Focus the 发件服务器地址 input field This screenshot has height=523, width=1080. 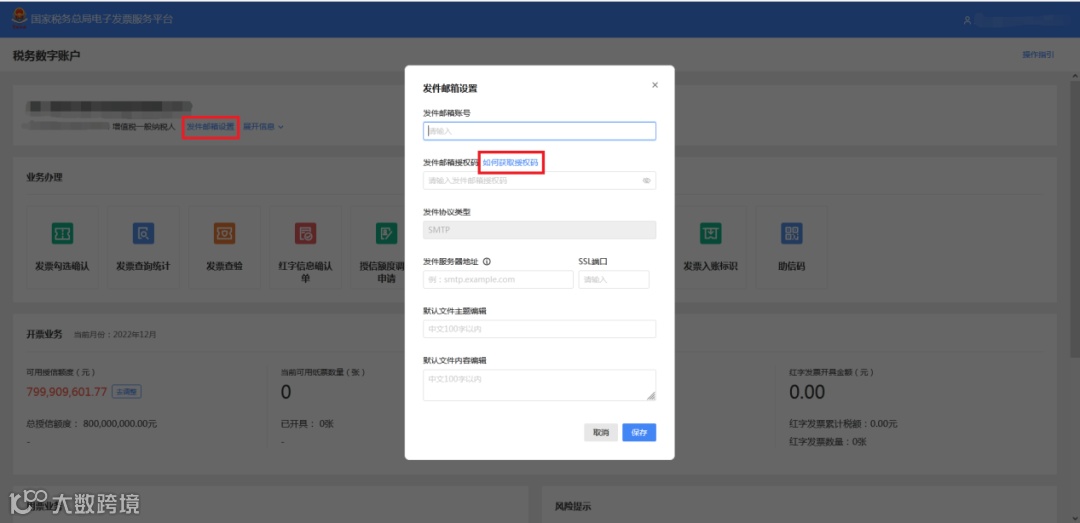tap(498, 280)
